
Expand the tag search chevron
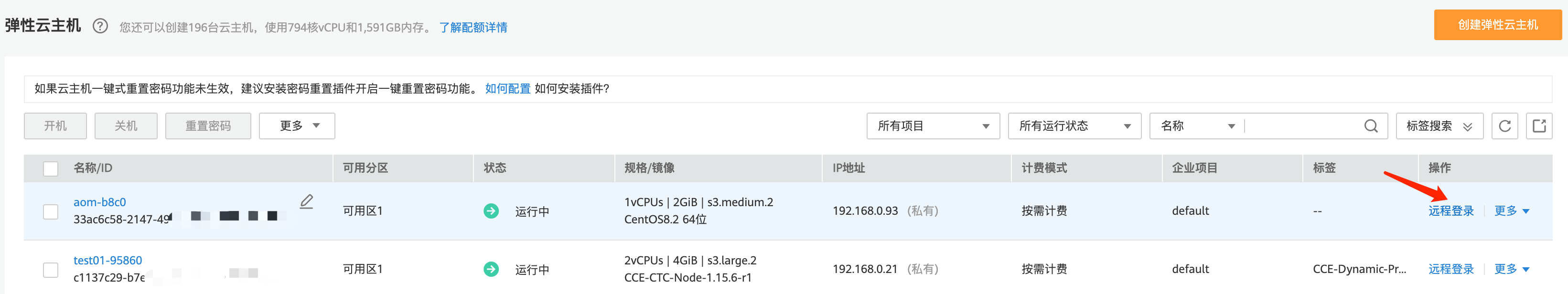click(1468, 126)
